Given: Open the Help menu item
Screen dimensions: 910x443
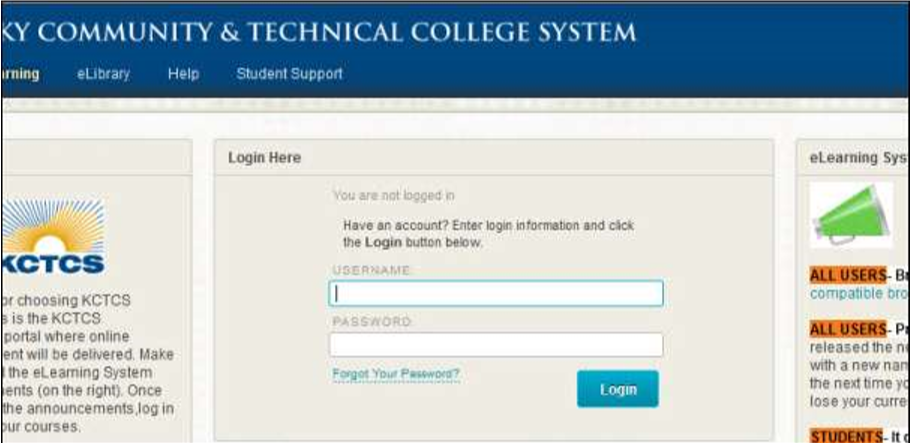Looking at the screenshot, I should 183,74.
